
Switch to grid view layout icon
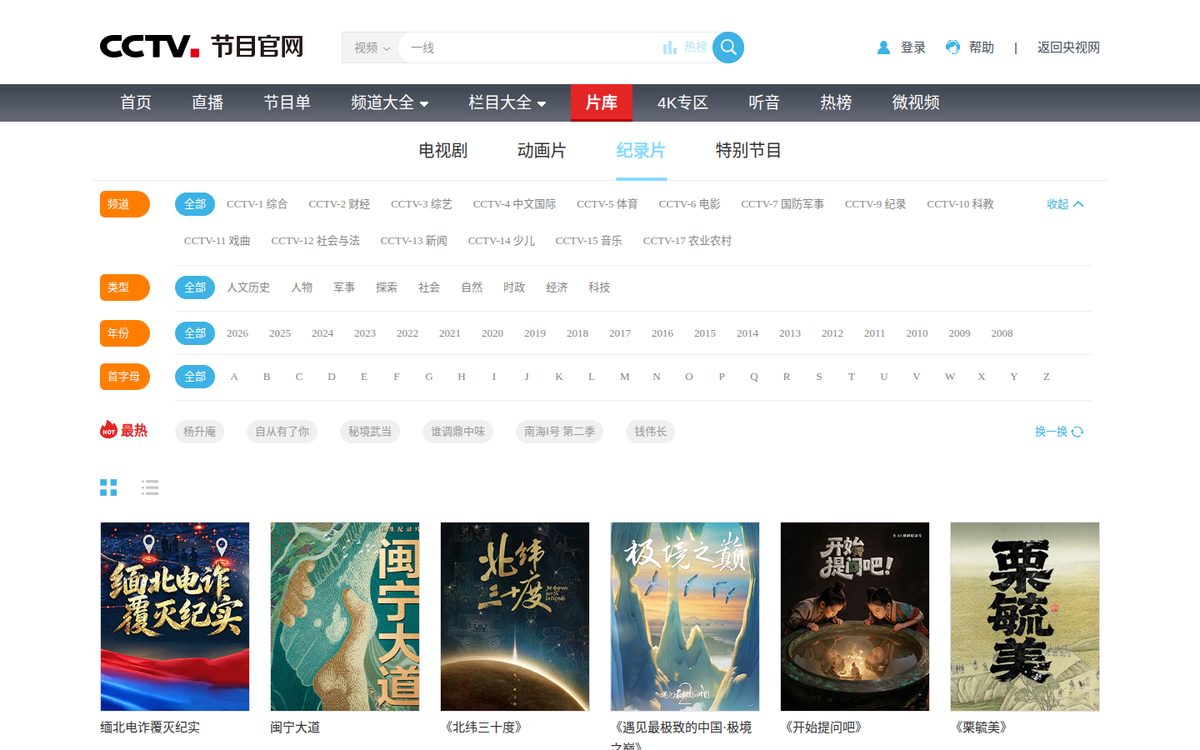[x=108, y=487]
